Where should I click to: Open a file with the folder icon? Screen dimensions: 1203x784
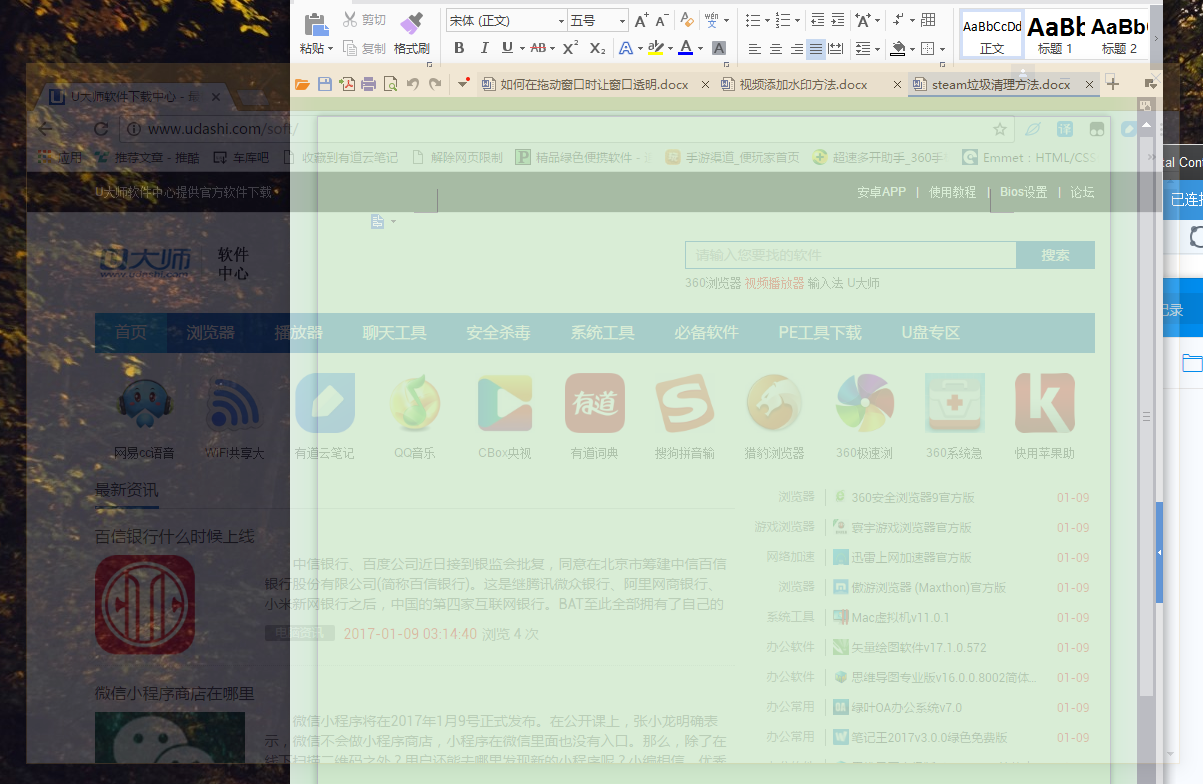(x=302, y=85)
